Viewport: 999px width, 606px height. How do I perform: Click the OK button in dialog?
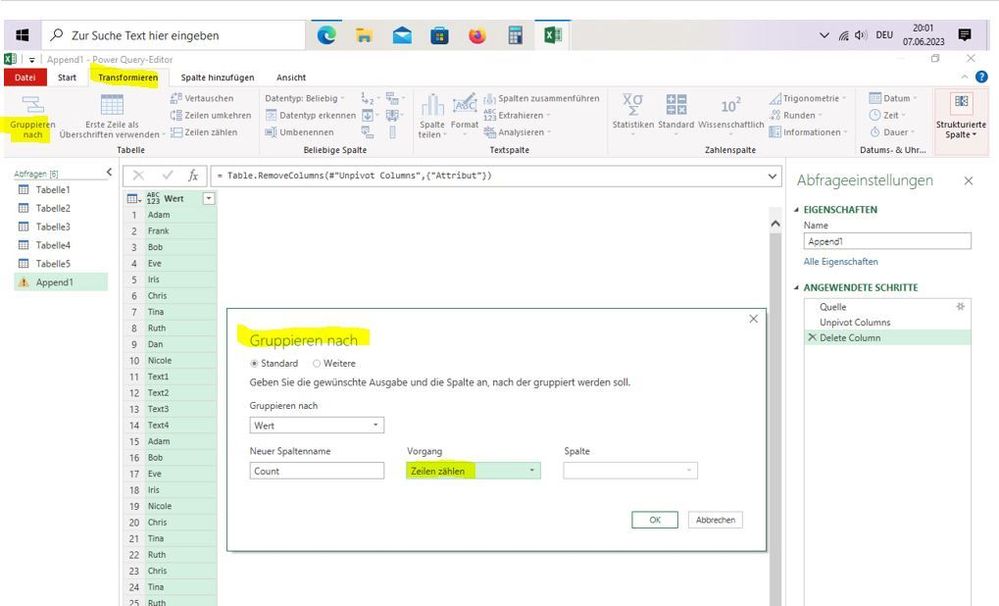click(654, 519)
